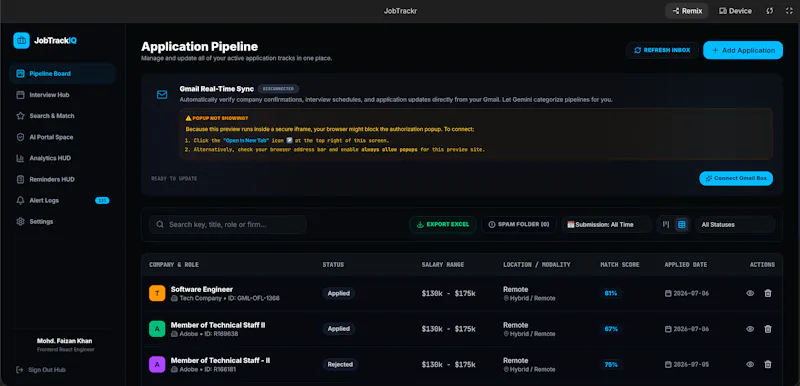The height and width of the screenshot is (386, 800).
Task: View details eye icon for Software Engineer
Action: [750, 293]
